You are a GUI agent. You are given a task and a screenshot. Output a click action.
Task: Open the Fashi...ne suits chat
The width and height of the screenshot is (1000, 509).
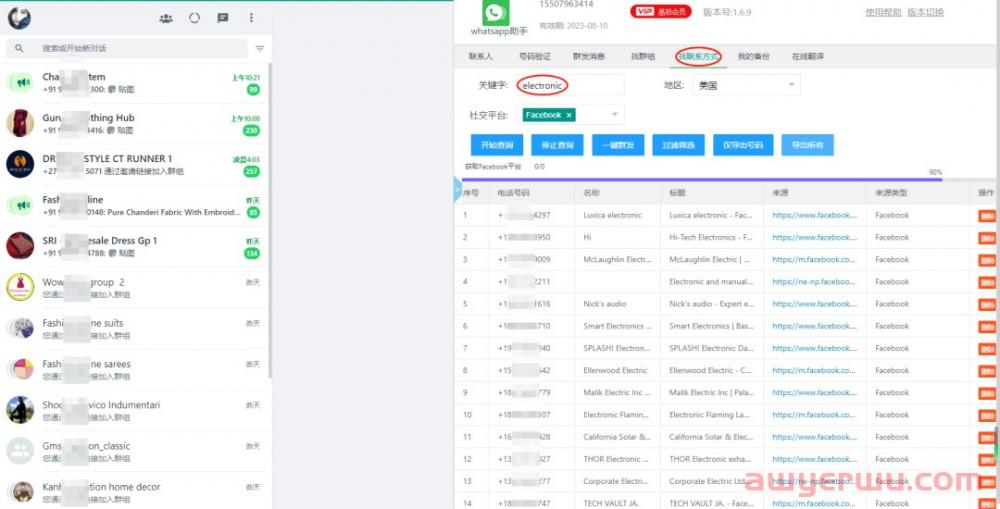click(x=135, y=328)
